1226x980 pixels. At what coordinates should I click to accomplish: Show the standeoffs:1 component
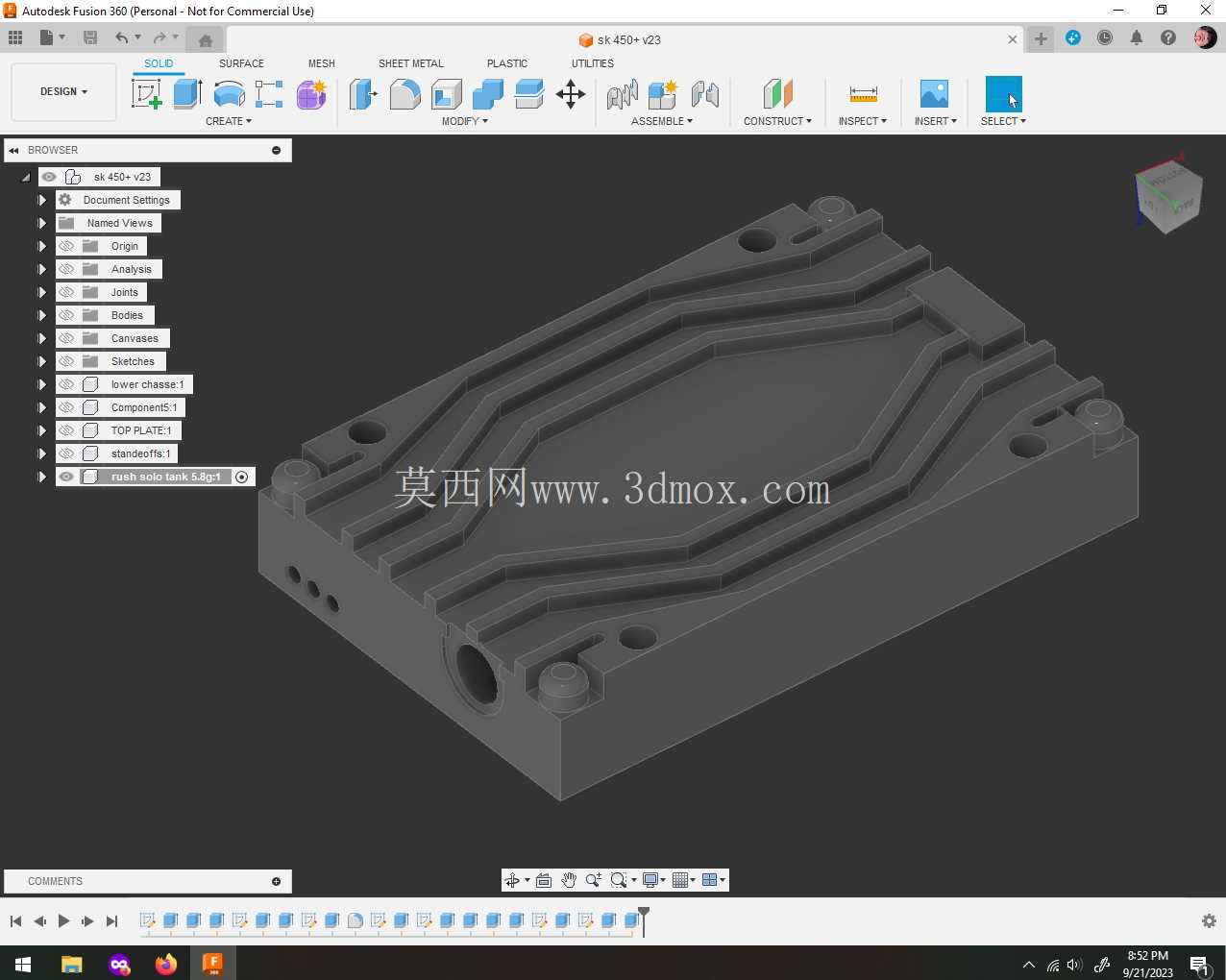(x=66, y=453)
